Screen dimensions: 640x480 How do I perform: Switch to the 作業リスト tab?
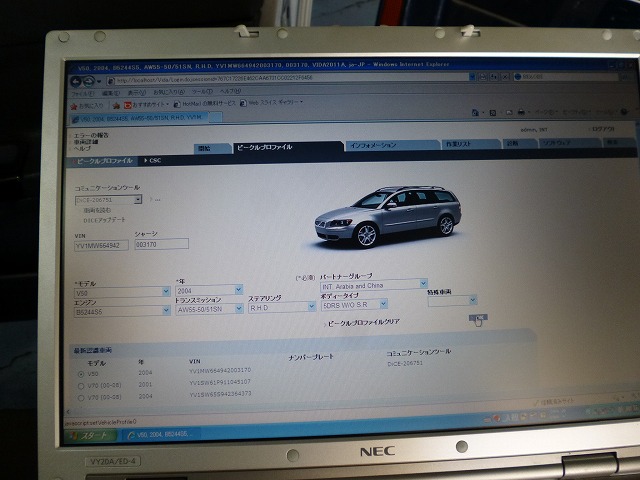(471, 144)
